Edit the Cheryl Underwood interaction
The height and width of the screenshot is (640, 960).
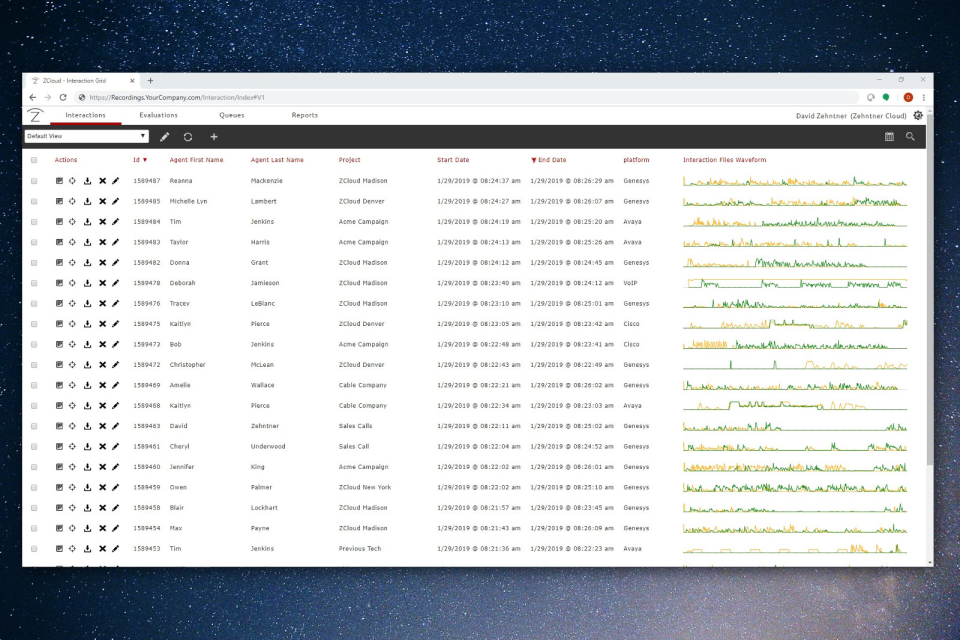(x=116, y=446)
